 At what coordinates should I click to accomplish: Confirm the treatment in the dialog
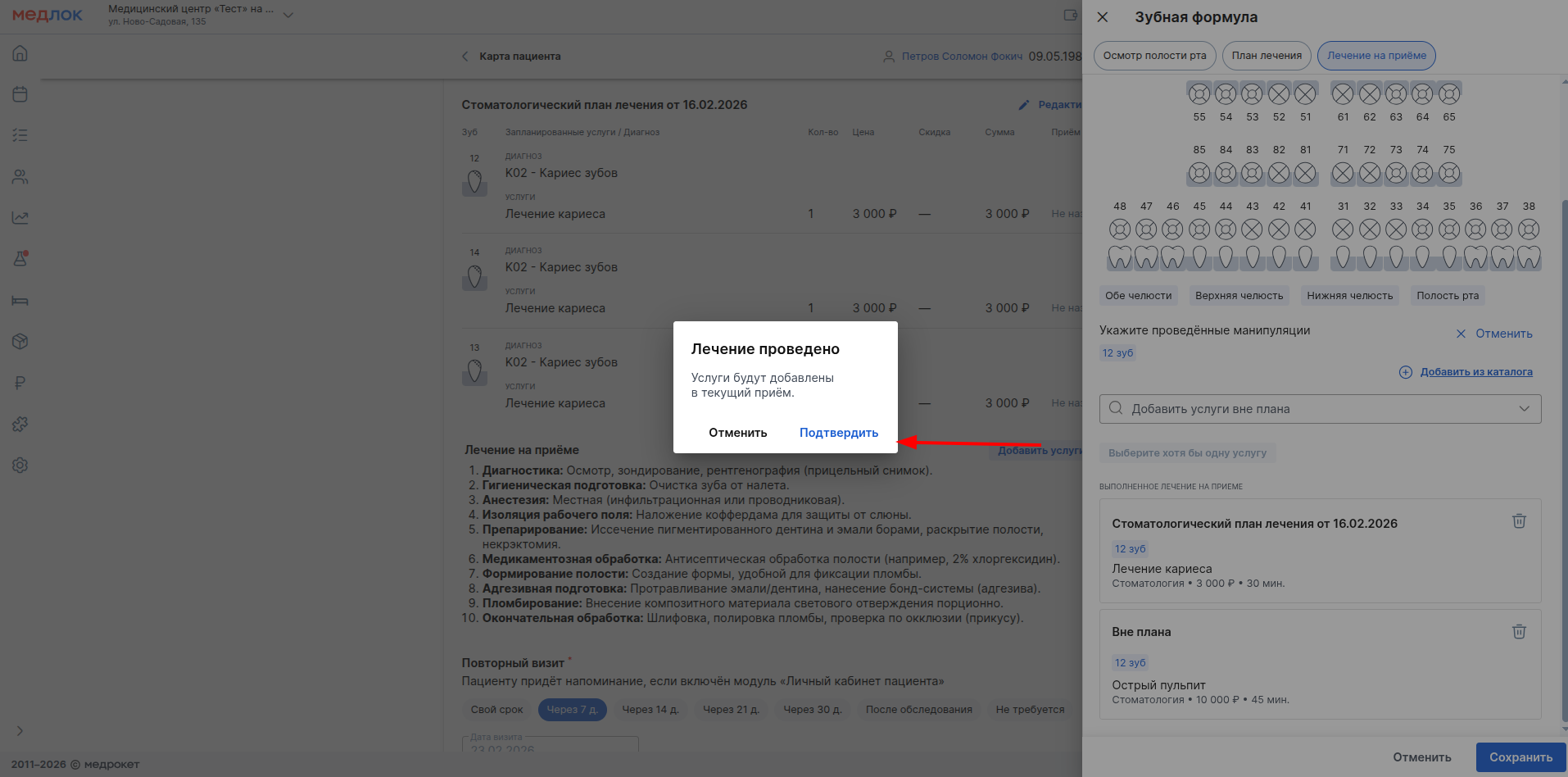[x=838, y=433]
